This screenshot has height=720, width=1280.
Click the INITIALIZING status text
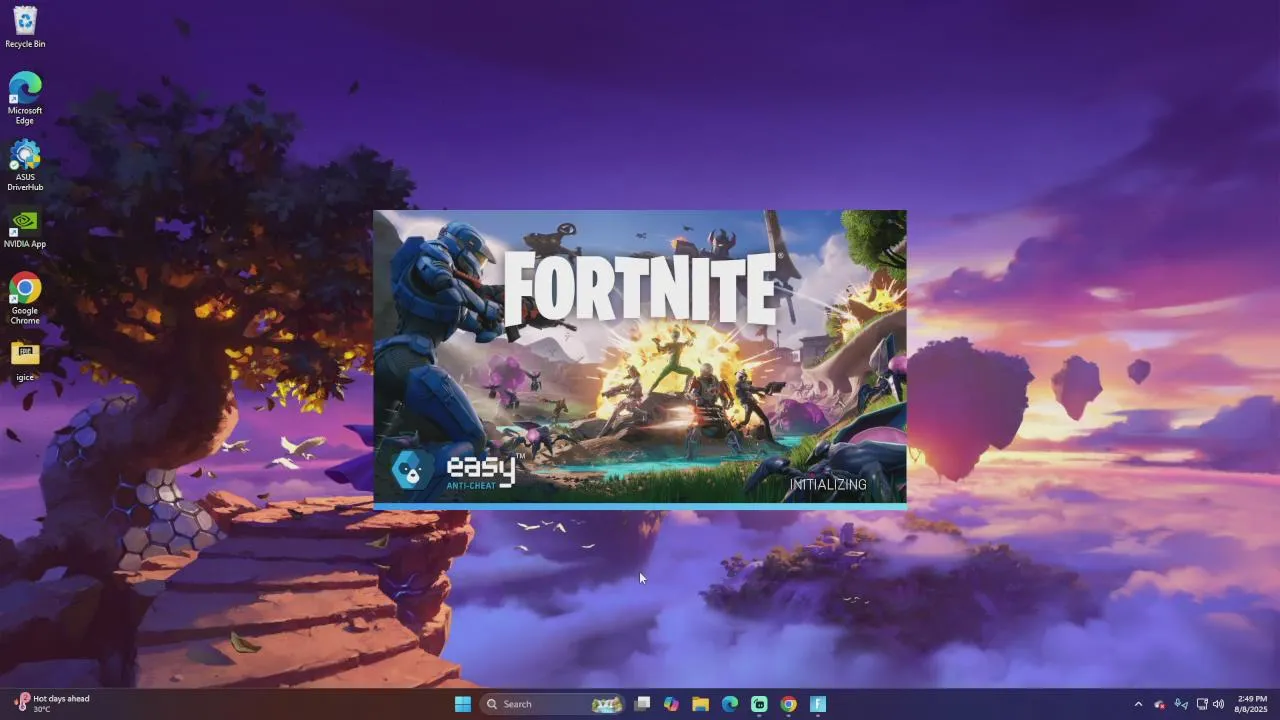pos(828,484)
